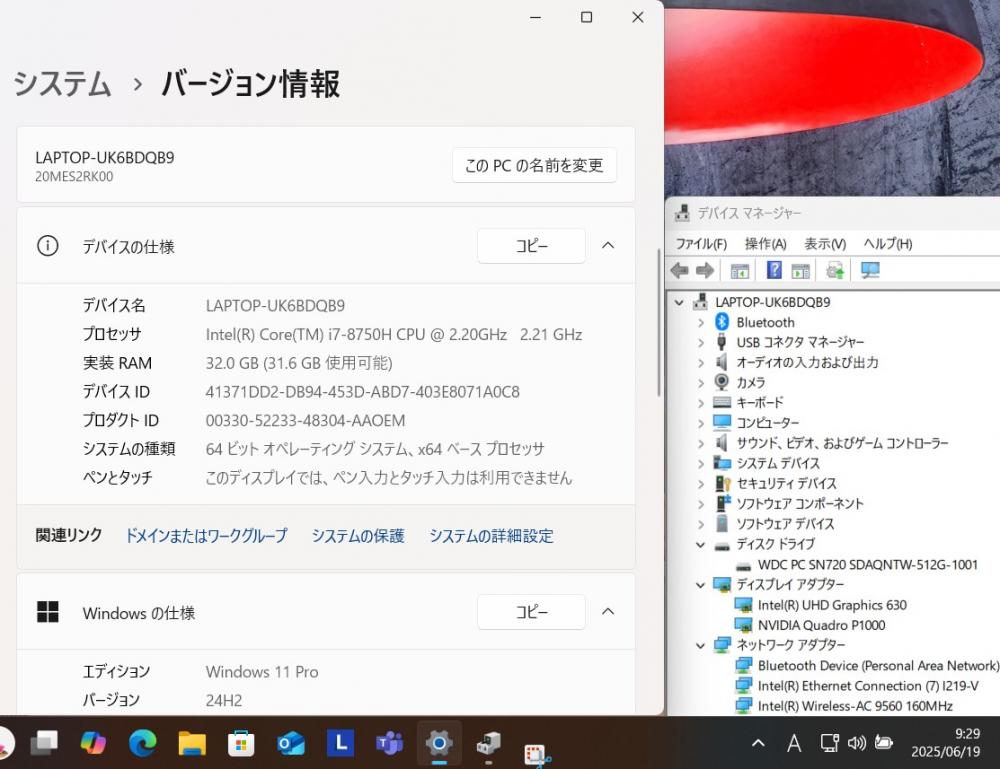Launch Microsoft Edge from the taskbar
Image resolution: width=1000 pixels, height=769 pixels.
point(143,743)
